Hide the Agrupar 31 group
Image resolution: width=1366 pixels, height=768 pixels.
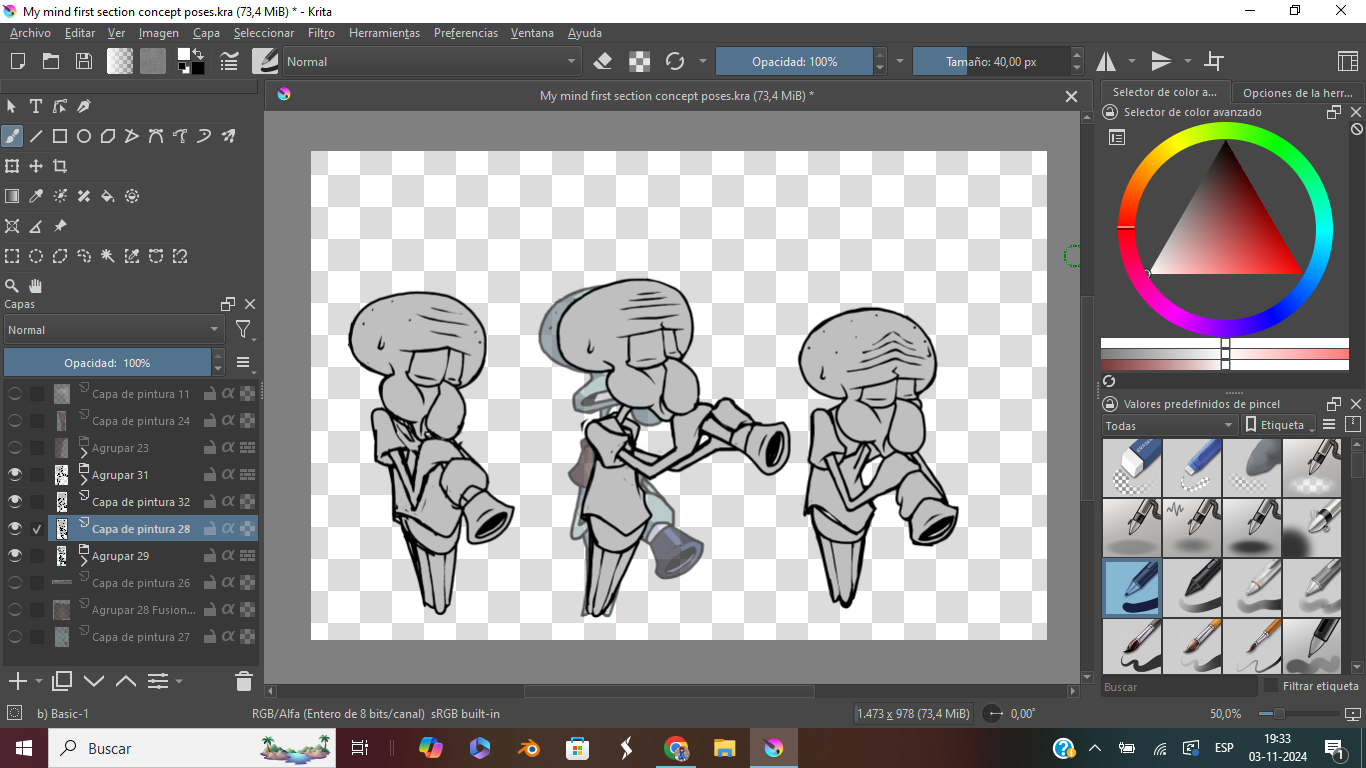pyautogui.click(x=15, y=475)
